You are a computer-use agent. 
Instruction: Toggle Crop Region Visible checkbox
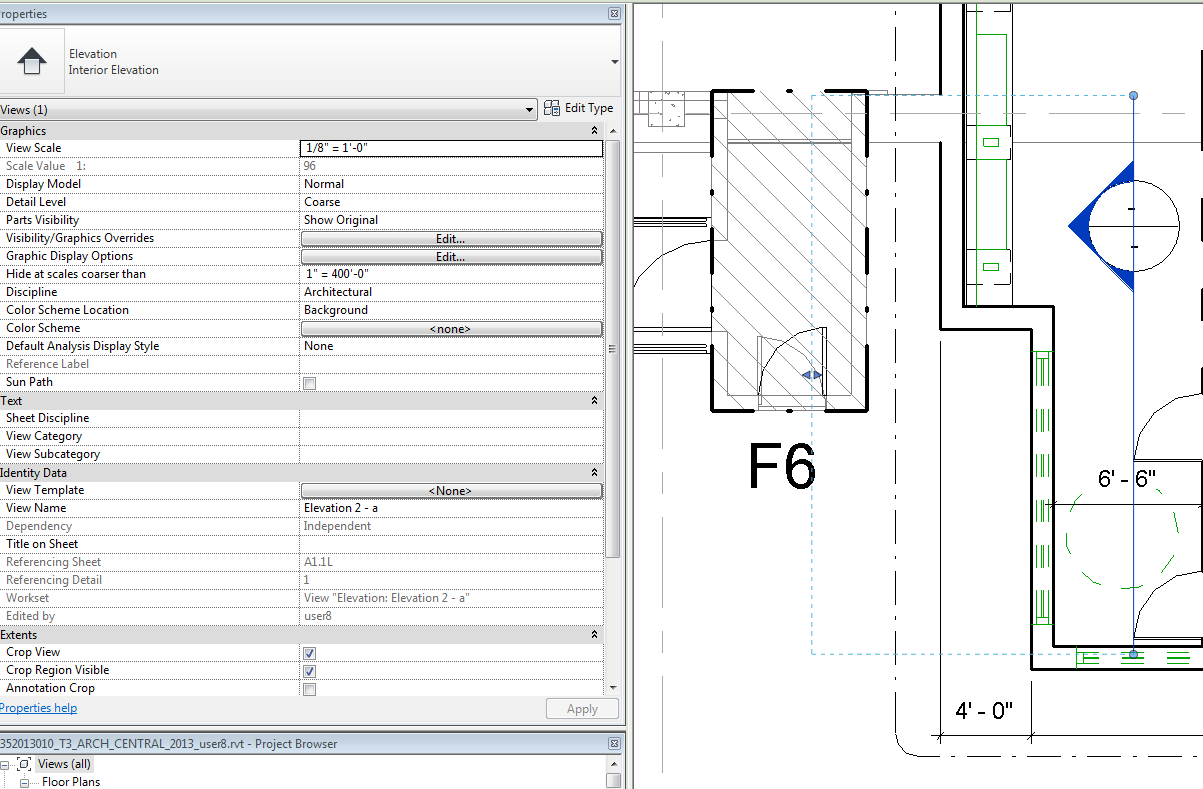[310, 671]
